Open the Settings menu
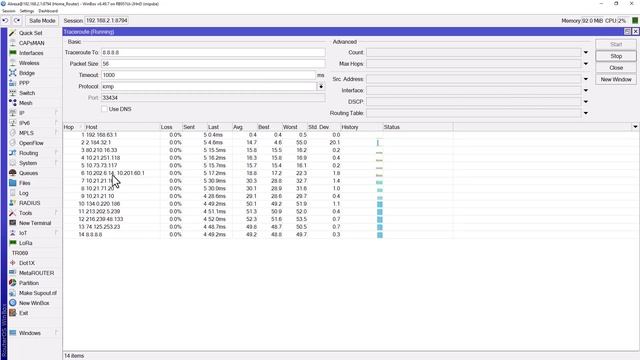 point(27,11)
